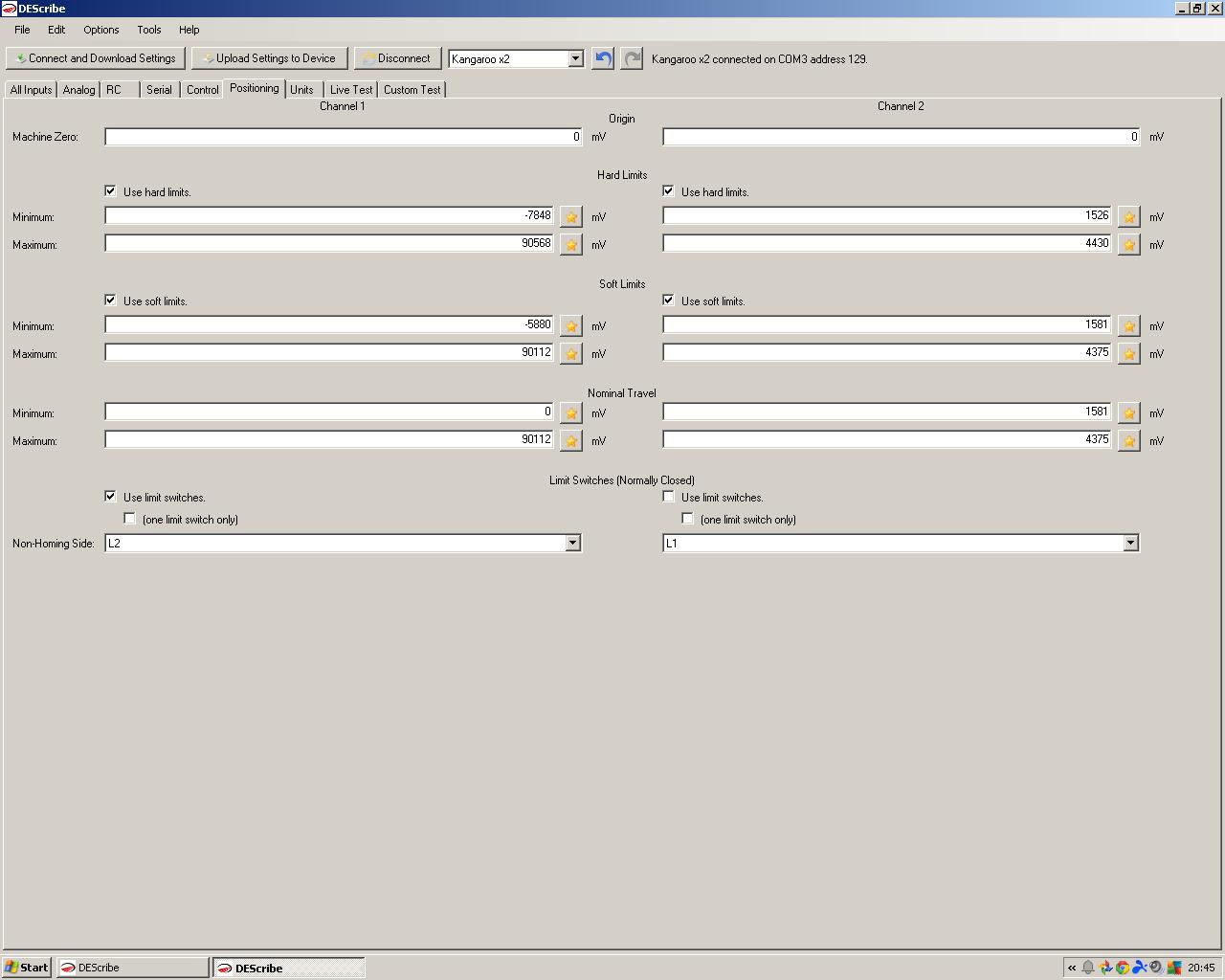Image resolution: width=1225 pixels, height=980 pixels.
Task: Click star button for Channel 1 soft limit maximum
Action: (571, 354)
